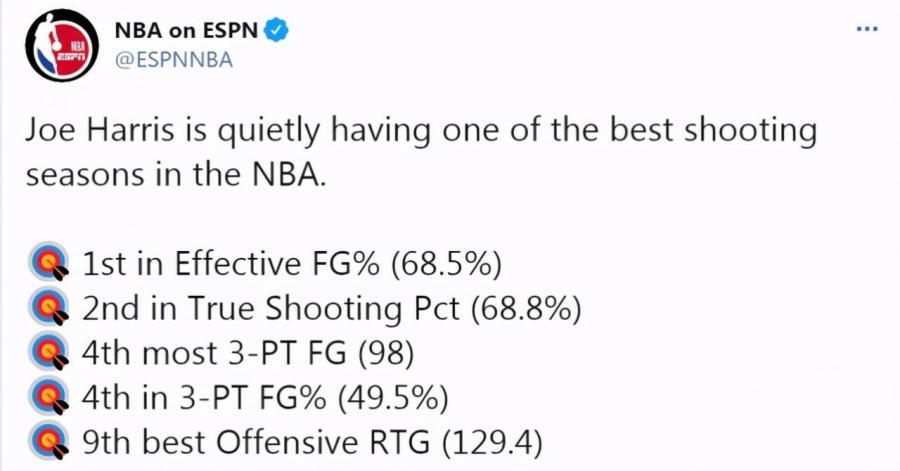Open the NBA on ESPN profile avatar
900x471 pixels.
pyautogui.click(x=62, y=45)
